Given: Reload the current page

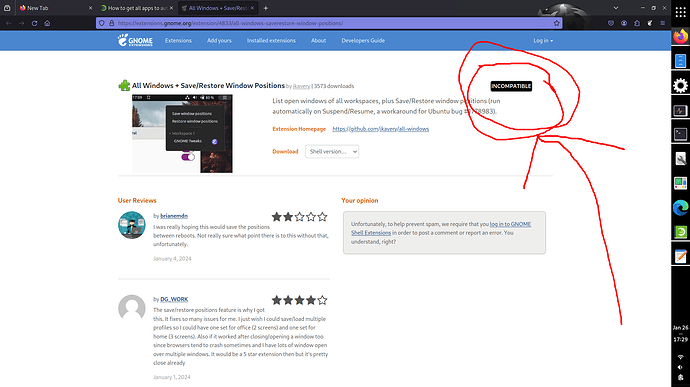Looking at the screenshot, I should tap(34, 23).
